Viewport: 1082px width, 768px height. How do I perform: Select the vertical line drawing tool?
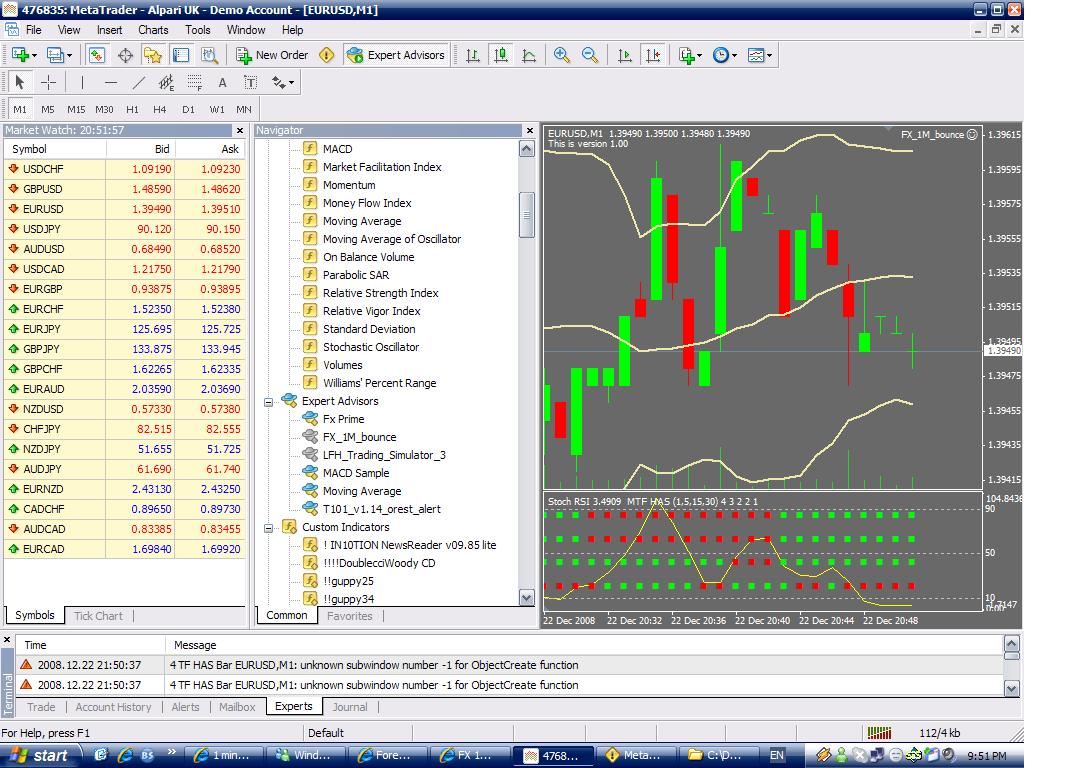click(82, 83)
